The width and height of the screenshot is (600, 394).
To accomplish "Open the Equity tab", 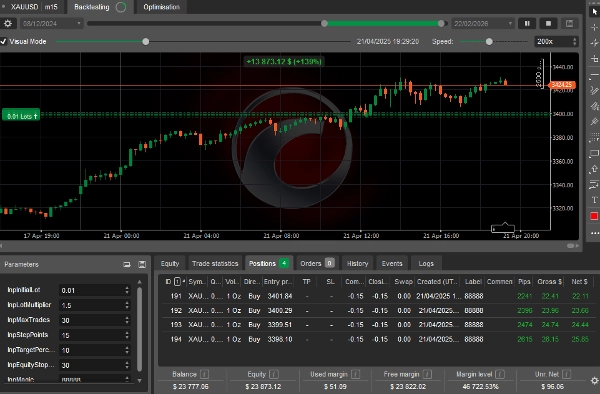I will click(x=170, y=264).
